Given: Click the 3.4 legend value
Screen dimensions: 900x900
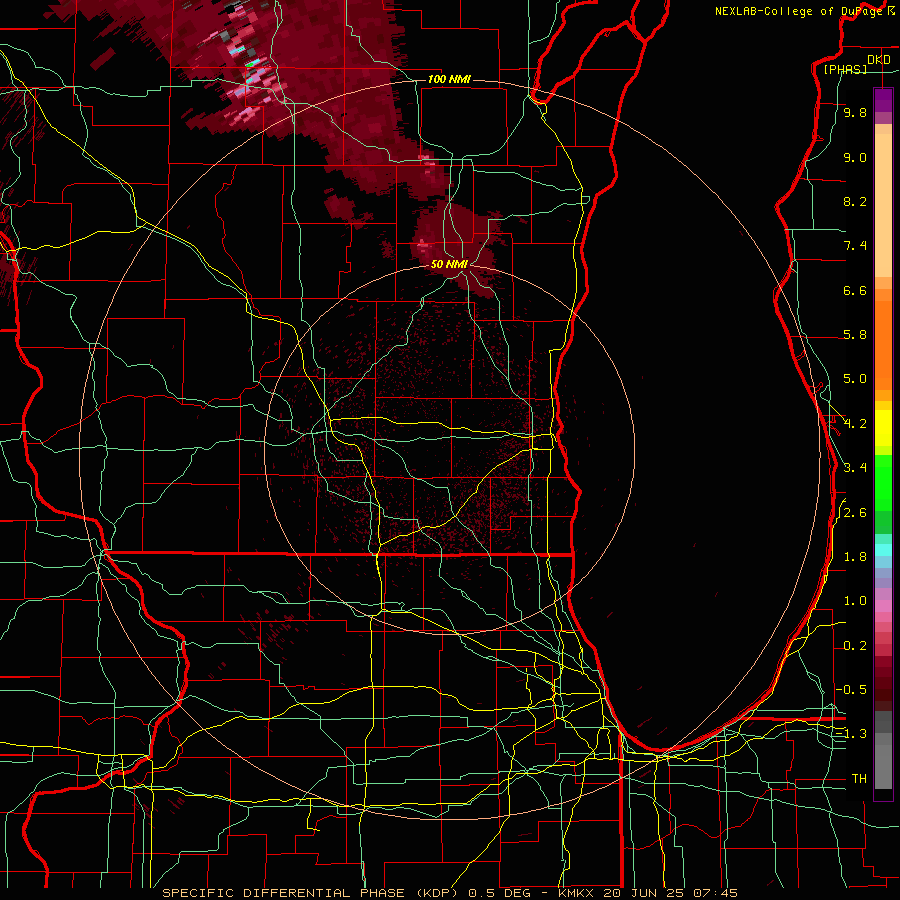Looking at the screenshot, I should click(x=855, y=468).
